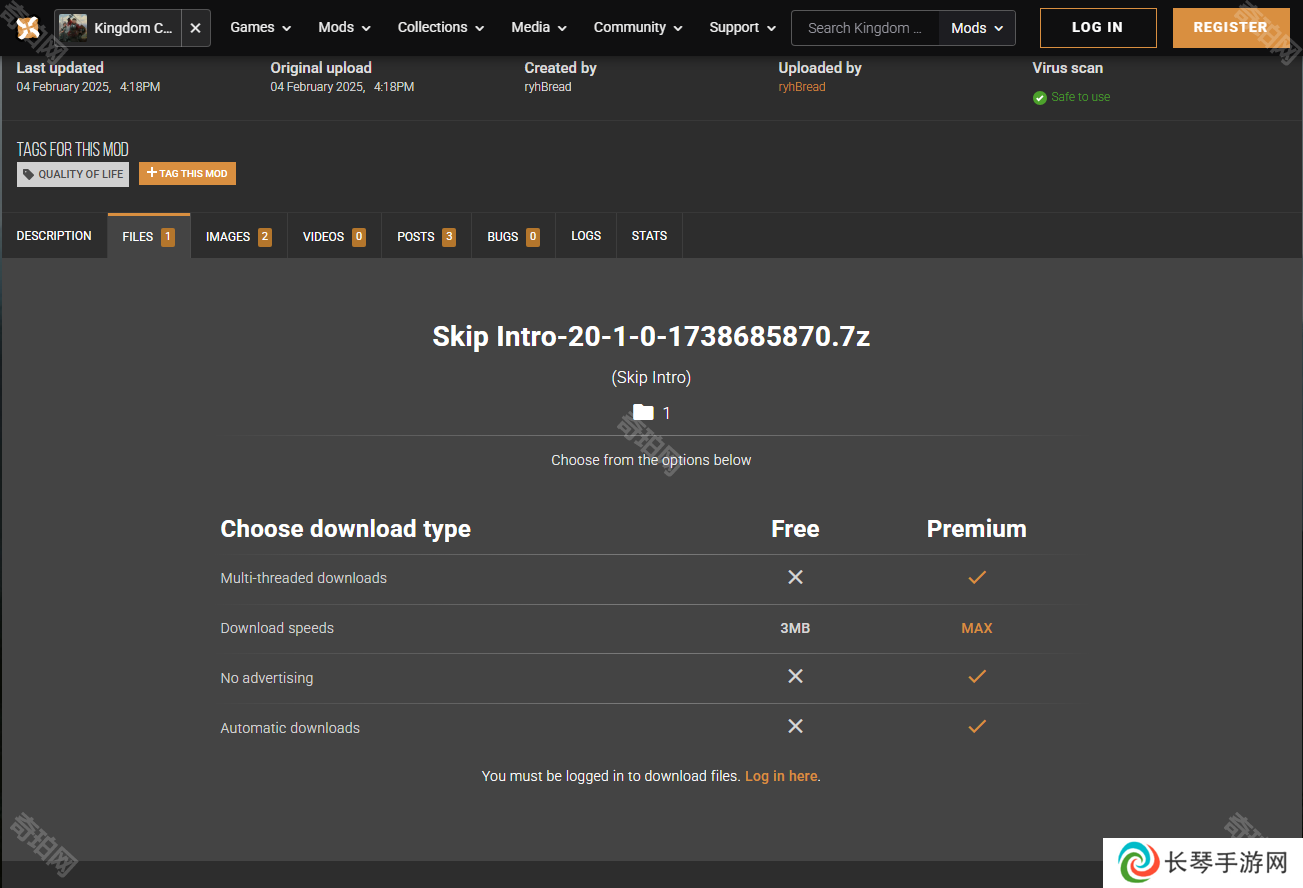Open the Mods search scope dropdown

[x=977, y=28]
